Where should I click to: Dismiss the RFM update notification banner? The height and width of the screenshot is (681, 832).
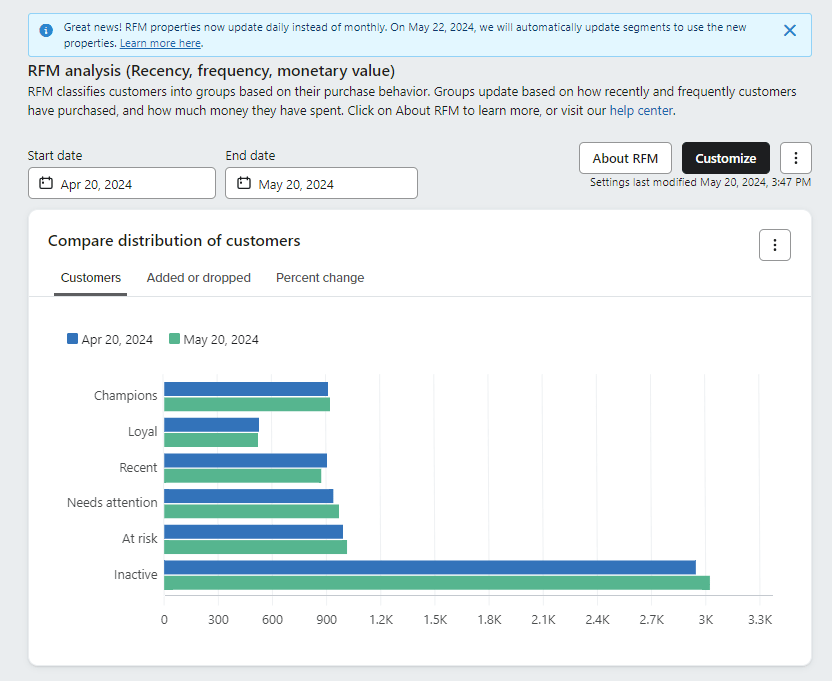tap(789, 30)
